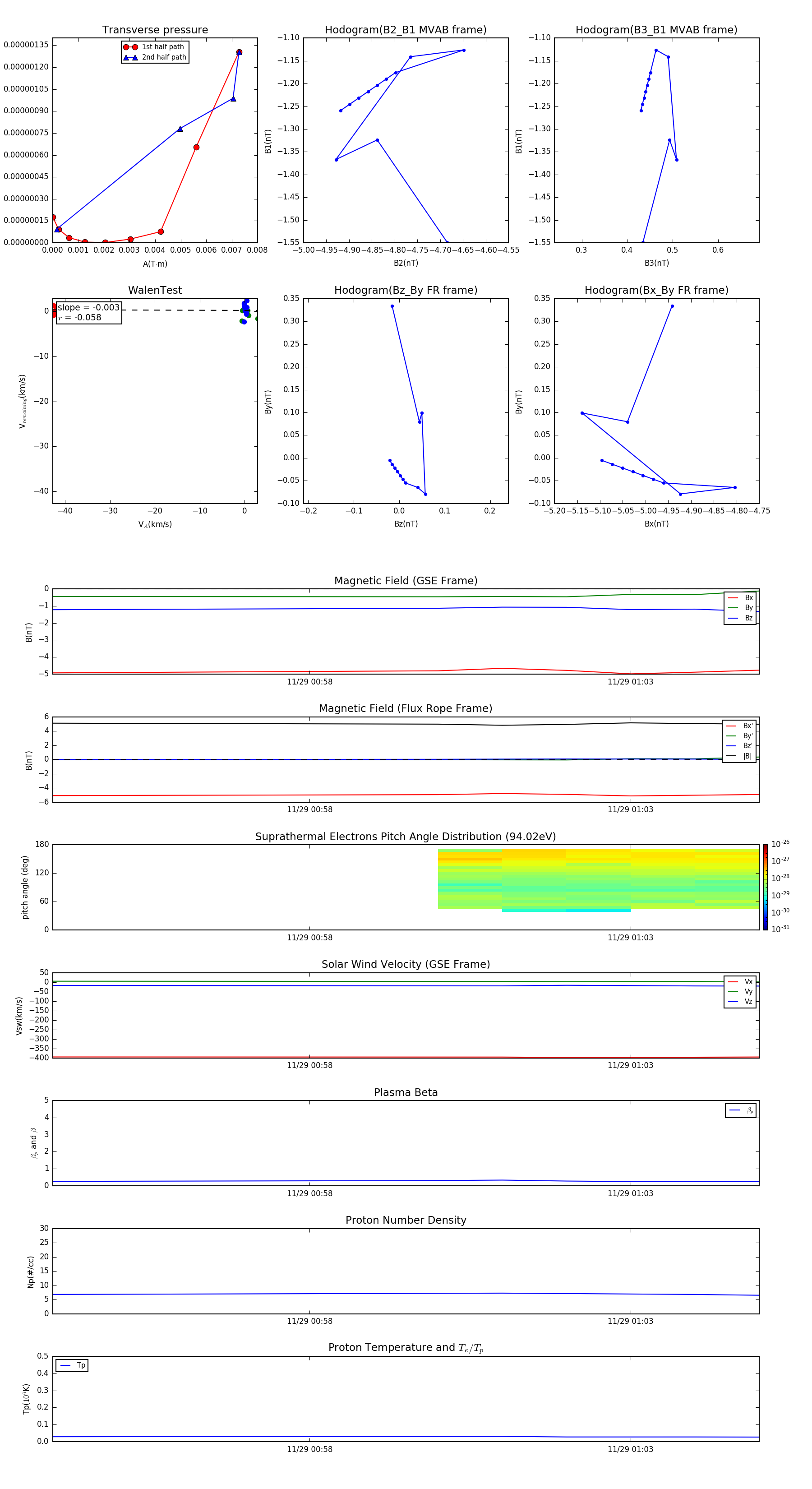Click the 'Np(#/cc)' y-axis label
This screenshot has height=1489, width=812.
[31, 1271]
